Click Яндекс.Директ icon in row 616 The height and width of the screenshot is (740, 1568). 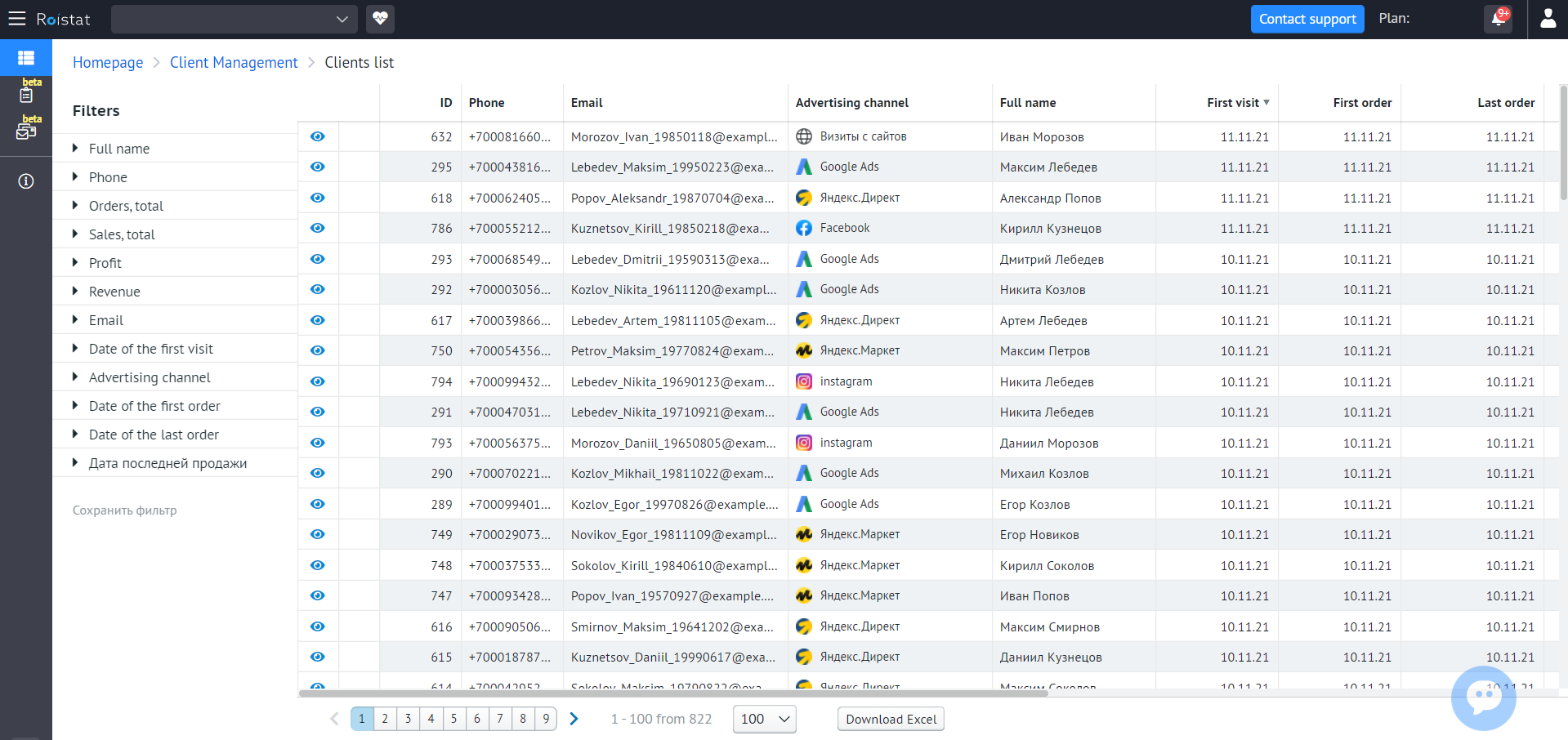[804, 626]
